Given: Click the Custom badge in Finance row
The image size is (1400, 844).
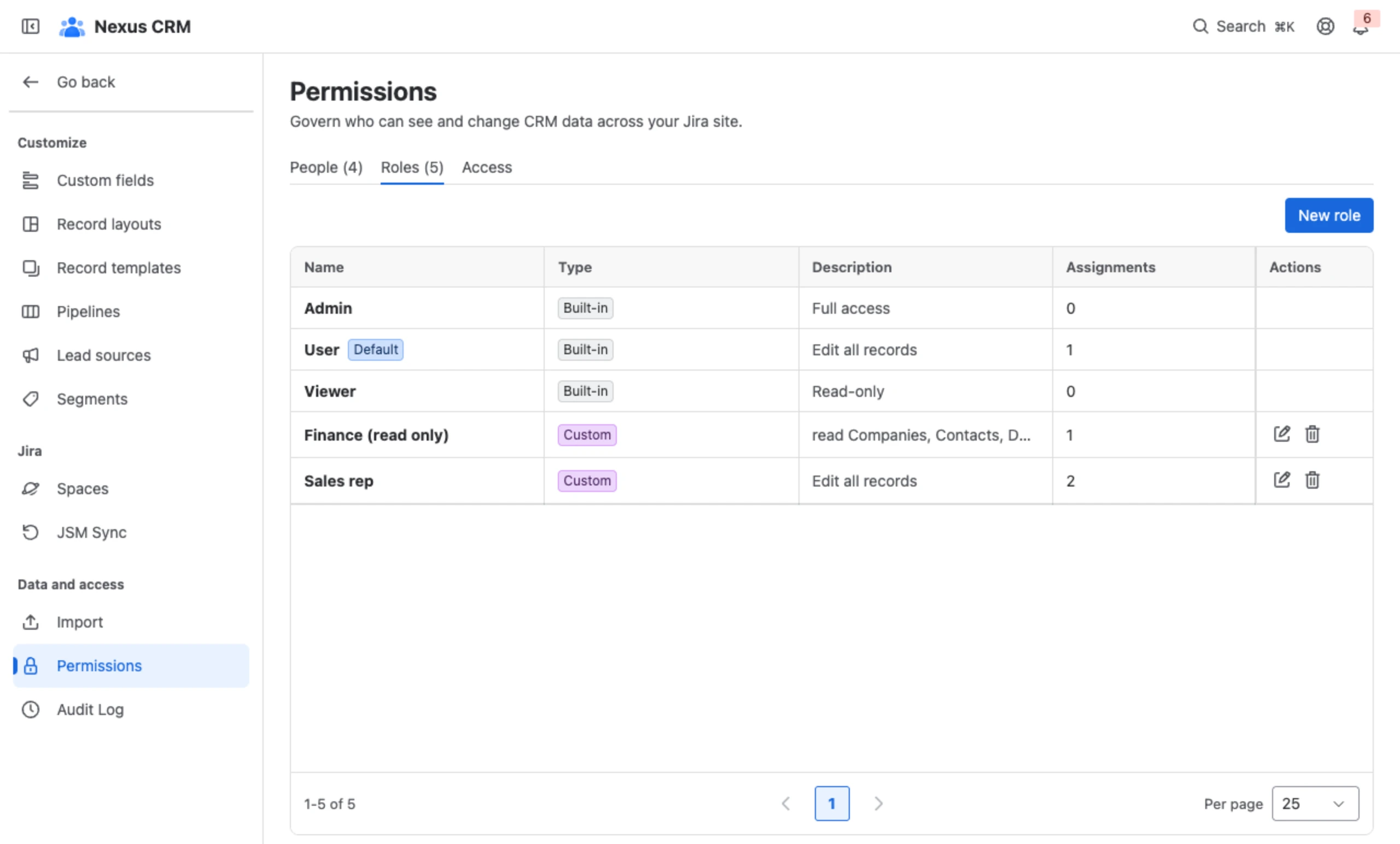Looking at the screenshot, I should click(x=587, y=435).
